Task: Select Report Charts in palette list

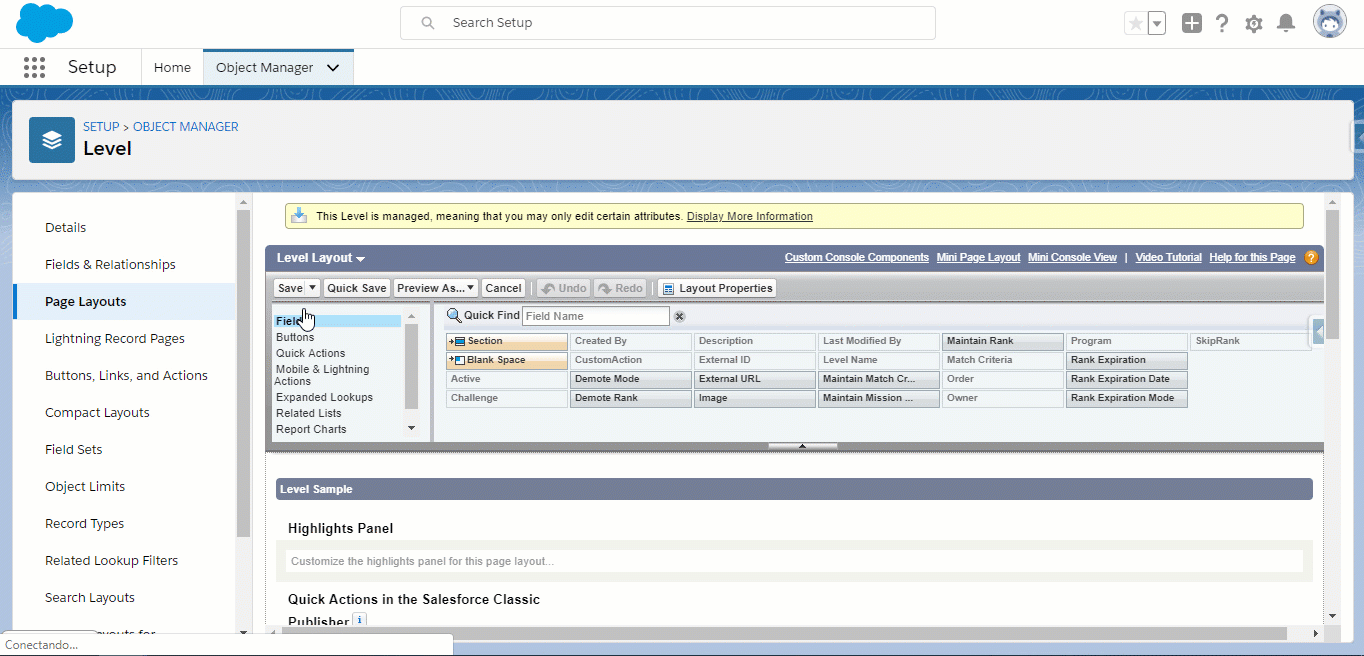Action: coord(311,429)
